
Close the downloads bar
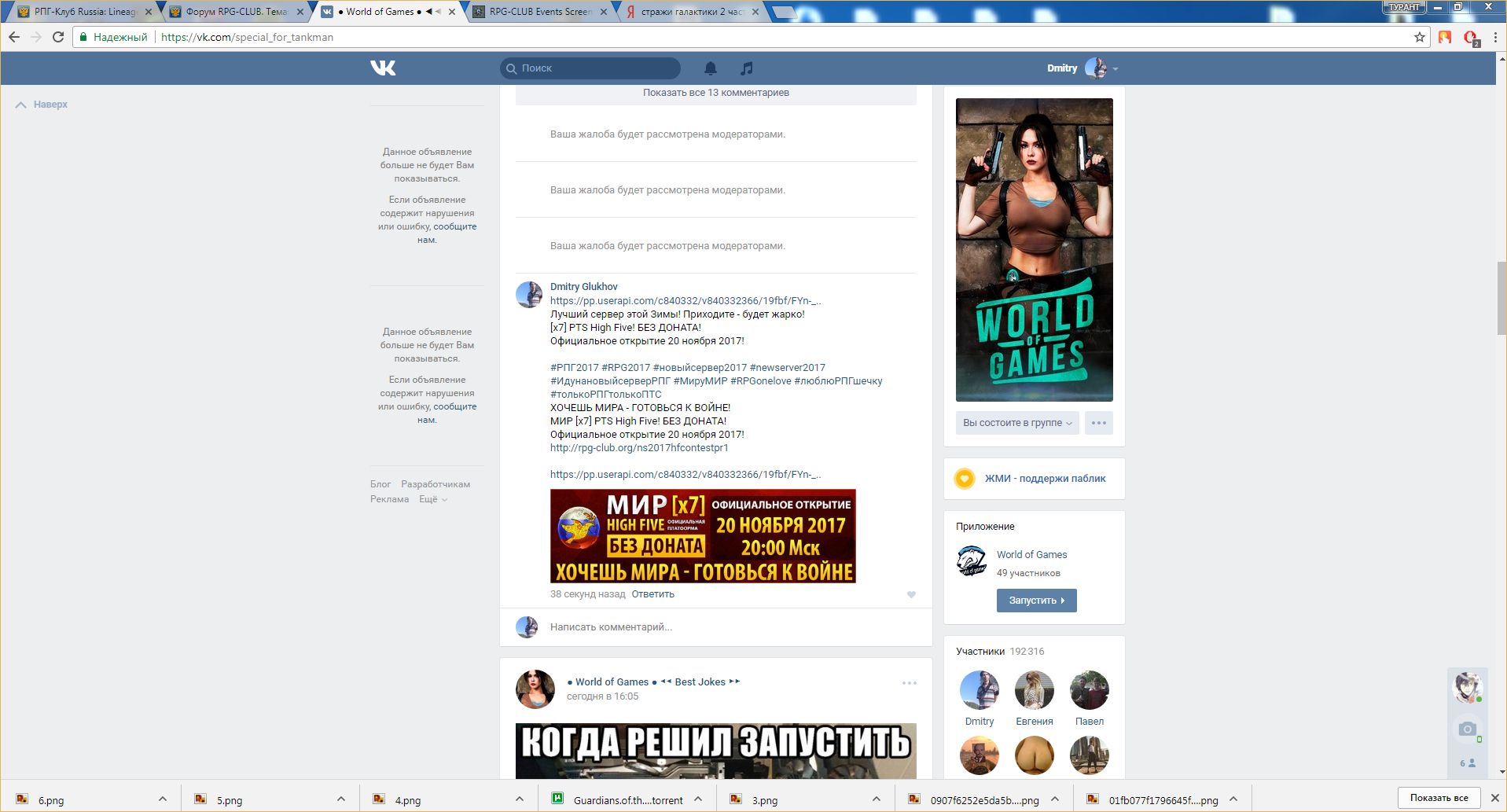[1494, 798]
